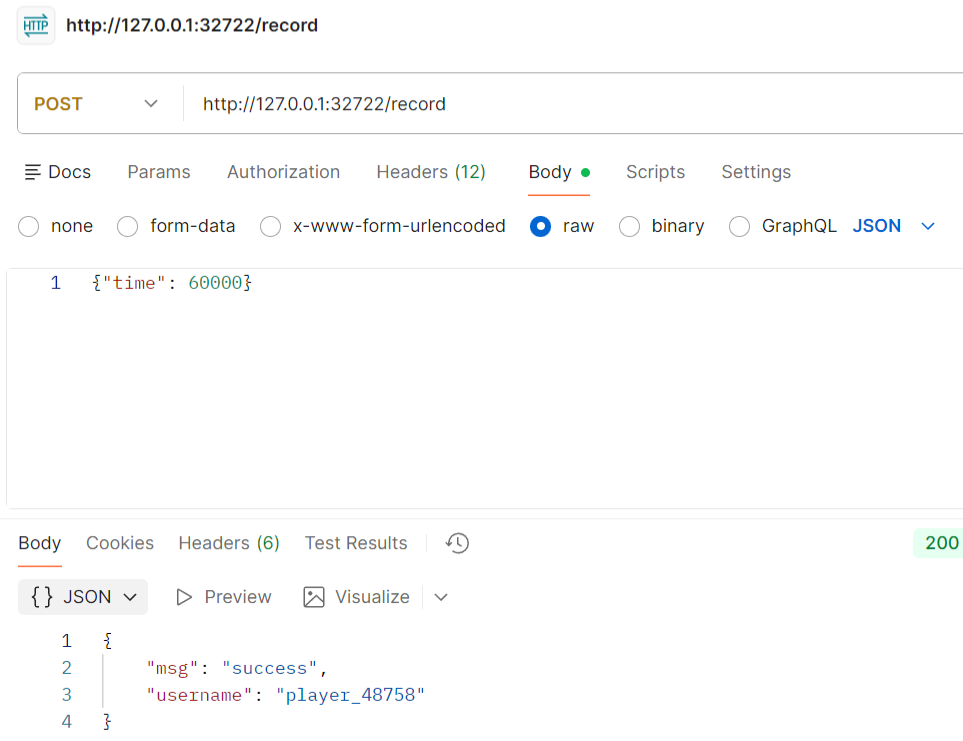Select the binary body radio button
963x741 pixels.
click(x=629, y=226)
